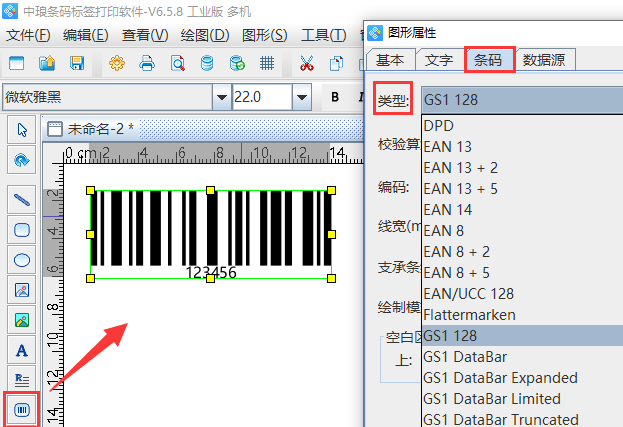Open the barcode type combo box
The image size is (623, 427).
click(x=520, y=100)
